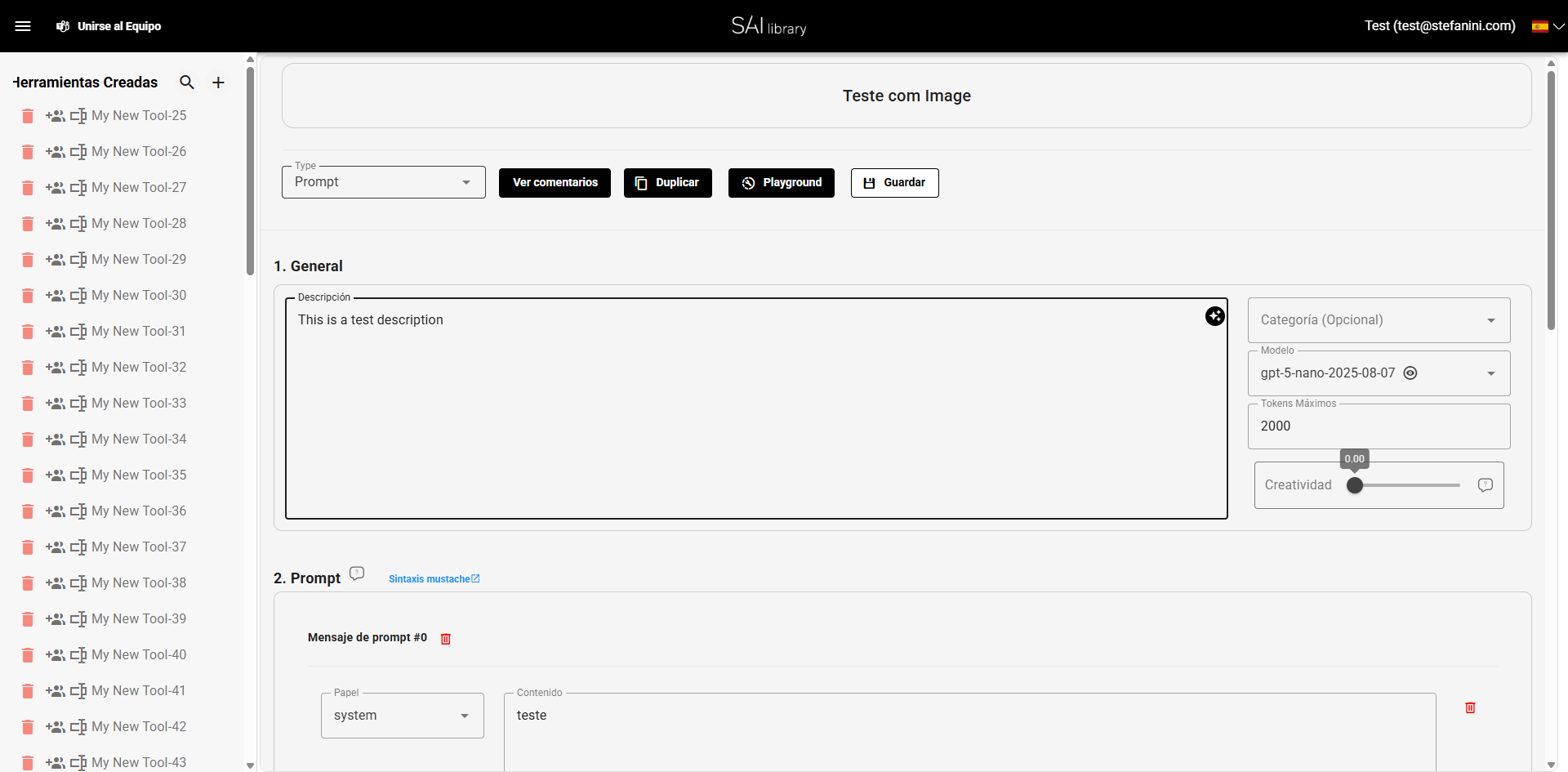Delete My New Tool-25 with trash icon
This screenshot has width=1568, height=772.
pos(28,116)
